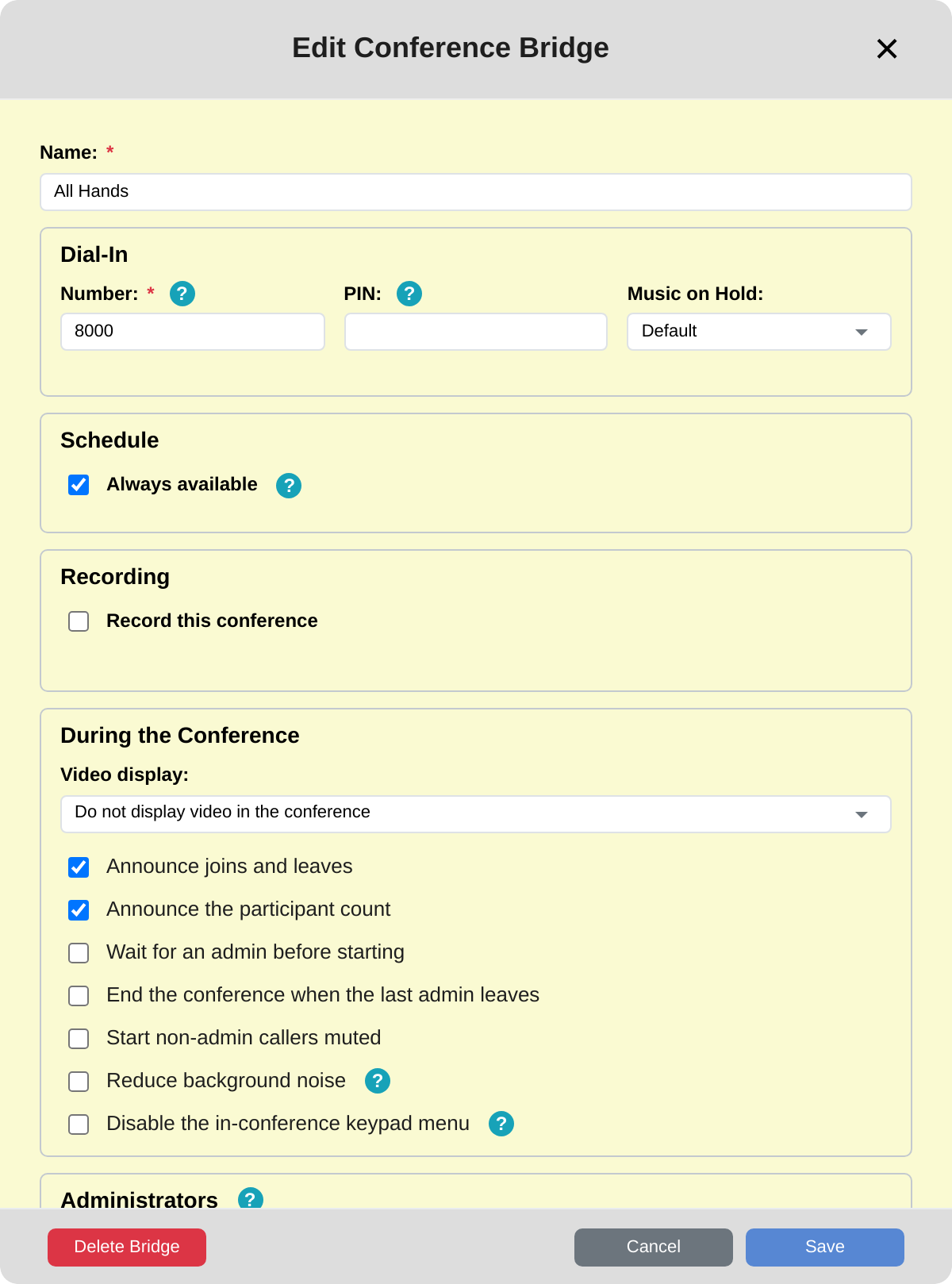Show help for Reduce background noise
The width and height of the screenshot is (952, 1284).
pyautogui.click(x=378, y=1081)
